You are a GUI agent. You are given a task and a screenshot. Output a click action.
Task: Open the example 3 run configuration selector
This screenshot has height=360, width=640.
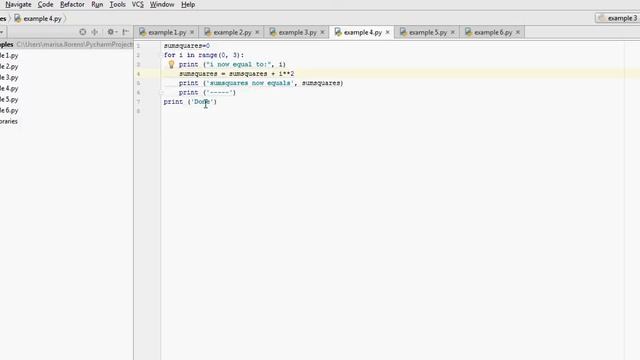point(617,18)
